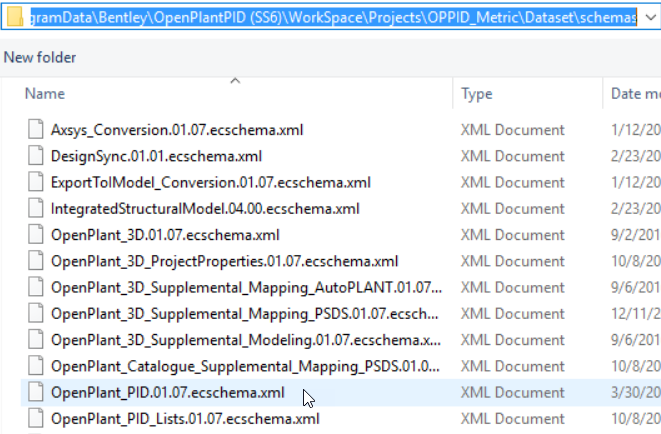Select file icon of OpenPlant_3D_Supplemental_Mapping_PSDS file
The width and height of the screenshot is (661, 434).
[35, 313]
